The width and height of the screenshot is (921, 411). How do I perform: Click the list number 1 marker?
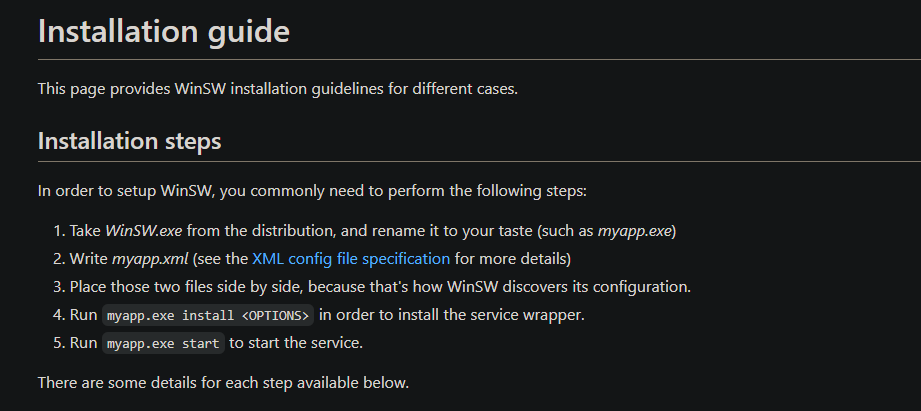57,231
